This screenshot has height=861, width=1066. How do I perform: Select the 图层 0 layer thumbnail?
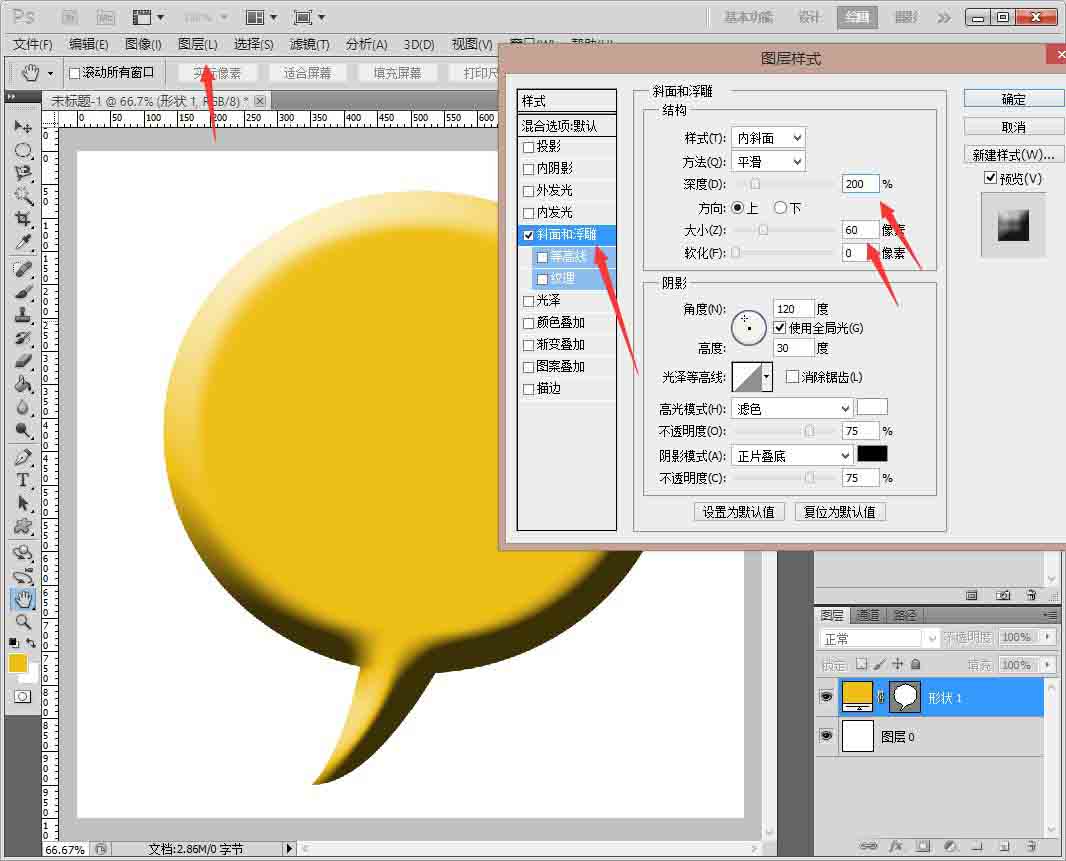(857, 736)
